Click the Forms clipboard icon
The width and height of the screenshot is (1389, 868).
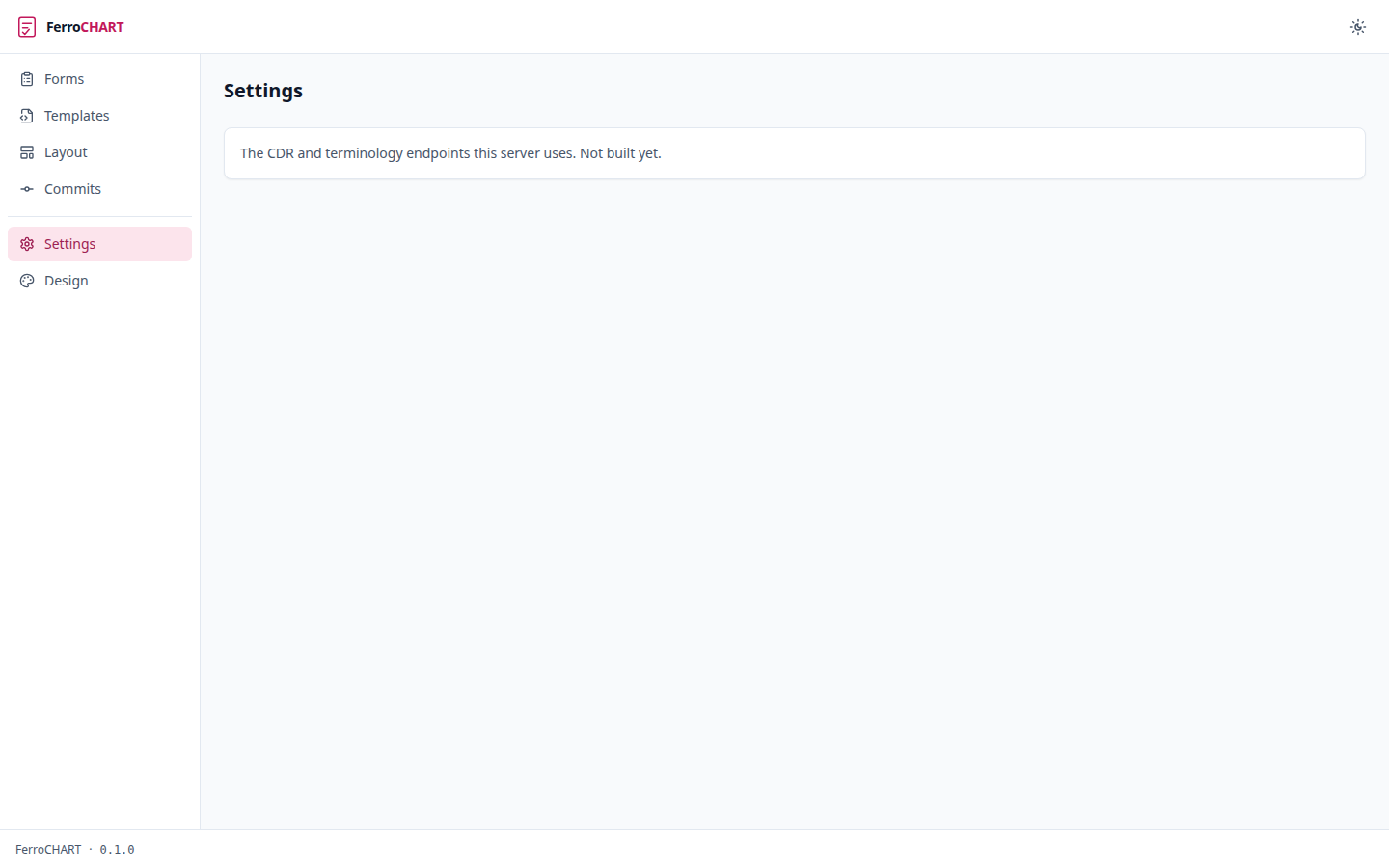coord(27,79)
